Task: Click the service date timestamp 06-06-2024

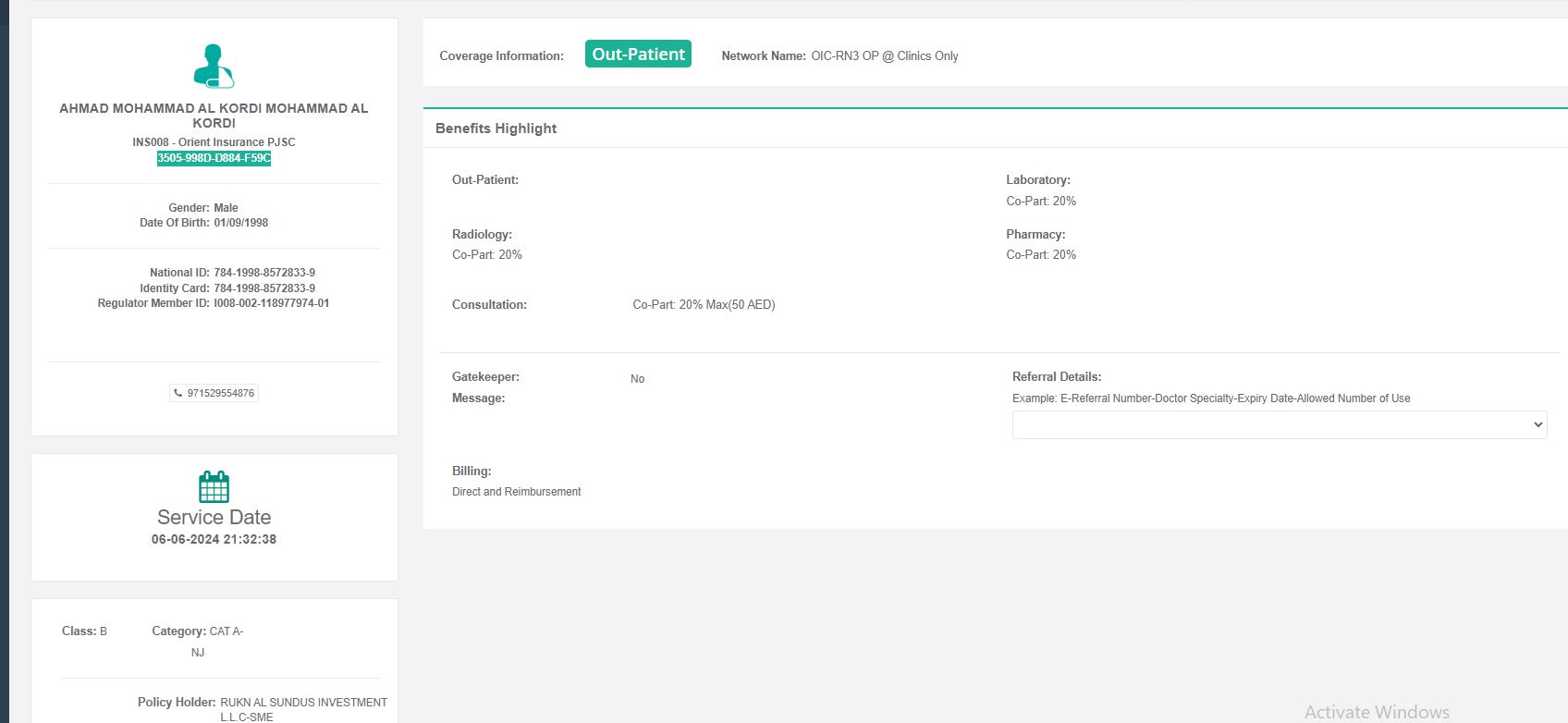Action: (214, 539)
